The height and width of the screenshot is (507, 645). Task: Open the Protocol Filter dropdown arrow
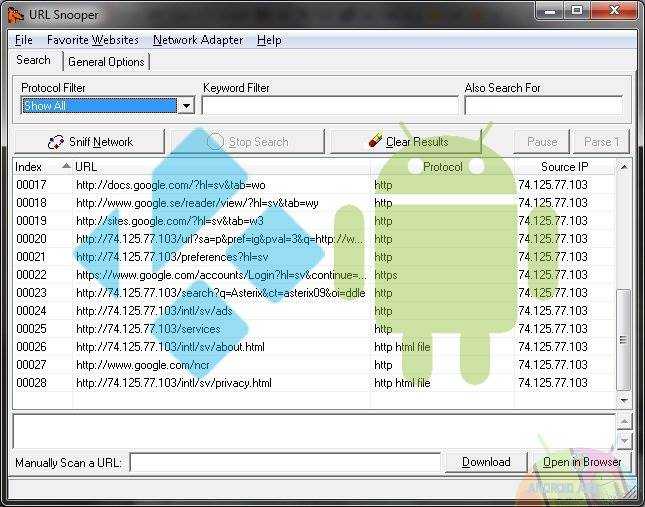186,106
